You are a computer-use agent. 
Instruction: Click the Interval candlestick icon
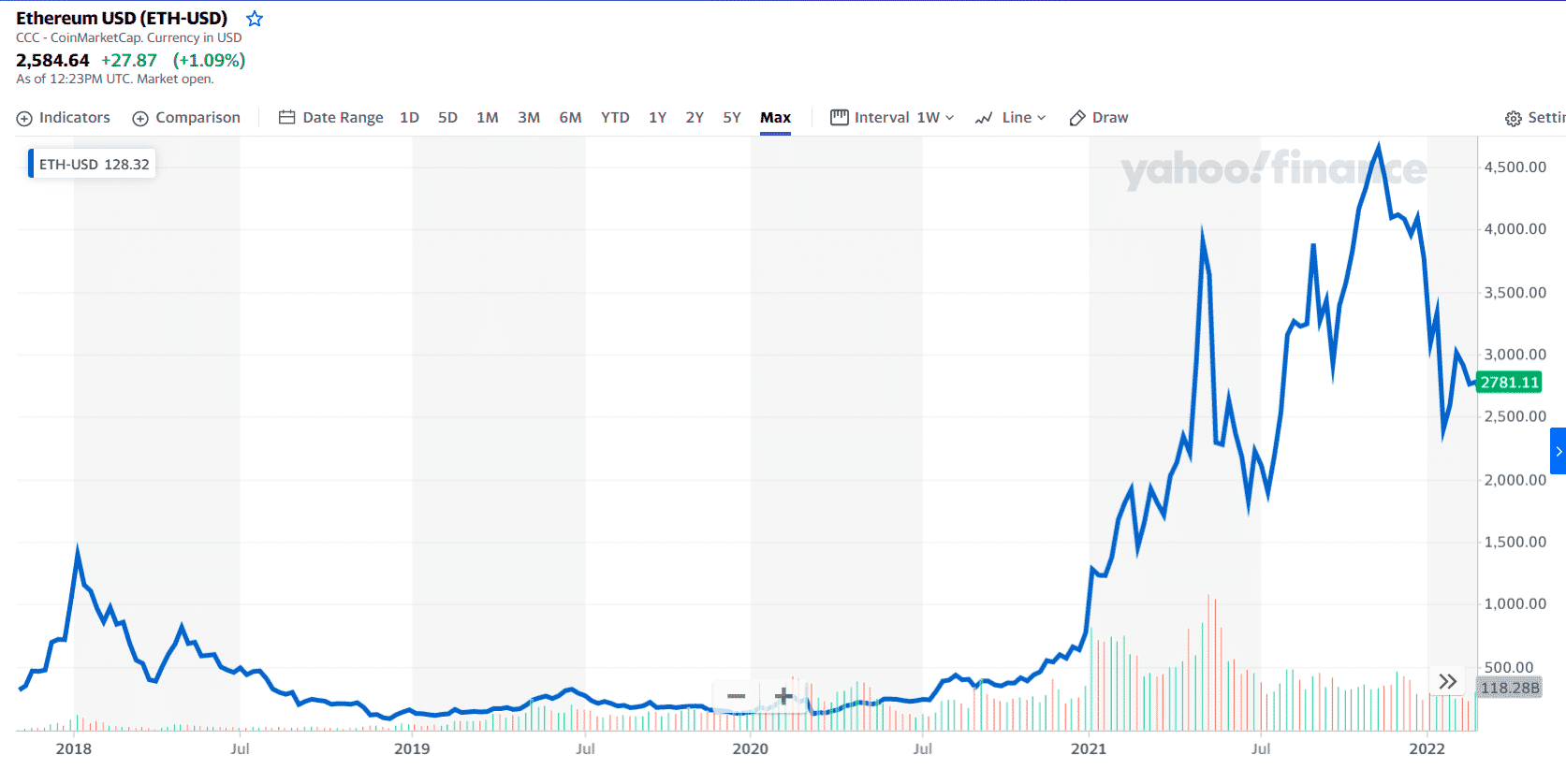point(840,118)
